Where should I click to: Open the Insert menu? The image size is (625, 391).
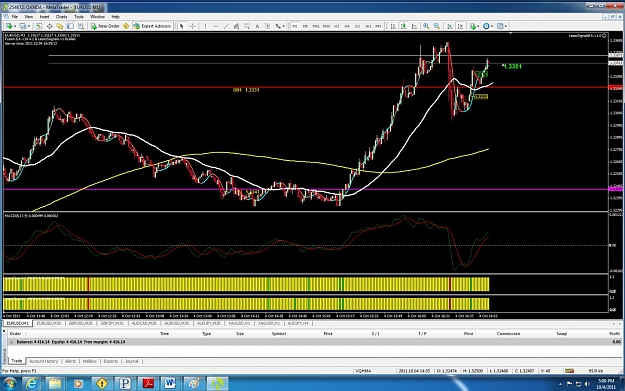pos(44,17)
